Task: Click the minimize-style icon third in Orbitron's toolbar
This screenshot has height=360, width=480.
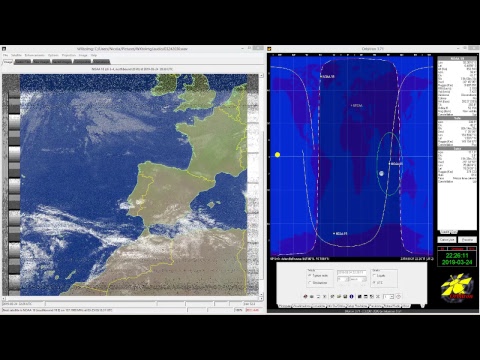Action: pos(318,296)
